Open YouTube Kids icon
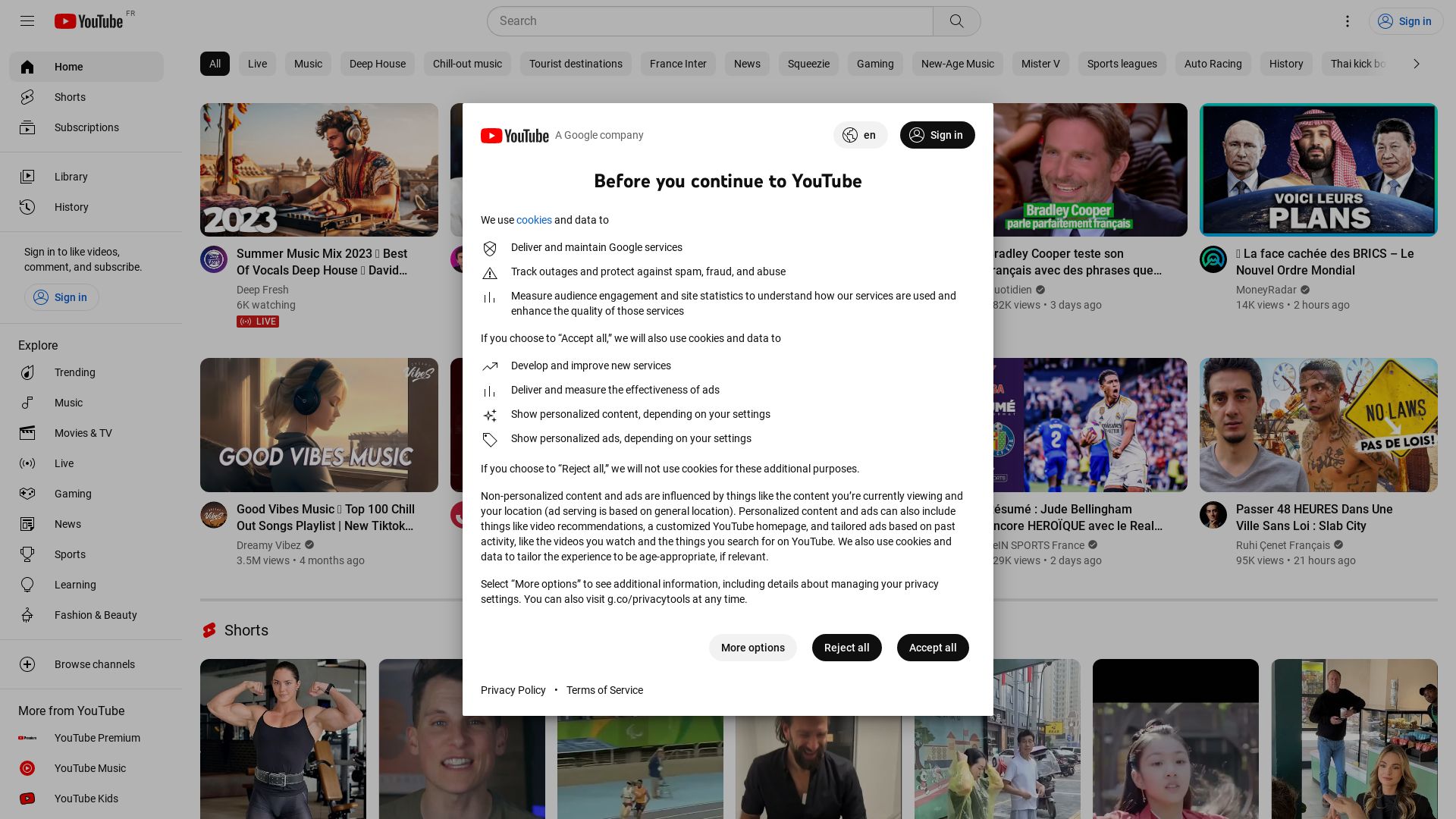This screenshot has height=819, width=1456. point(27,799)
